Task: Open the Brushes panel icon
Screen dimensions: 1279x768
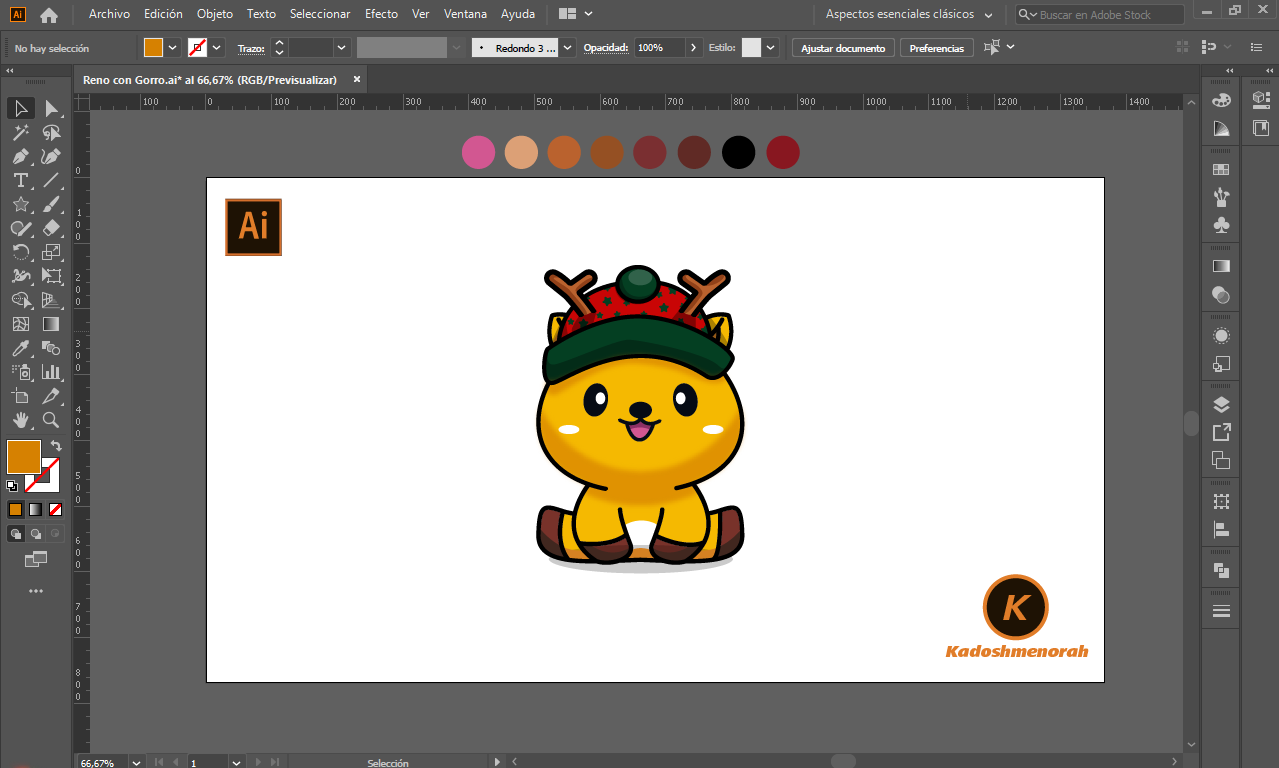Action: pos(1221,198)
